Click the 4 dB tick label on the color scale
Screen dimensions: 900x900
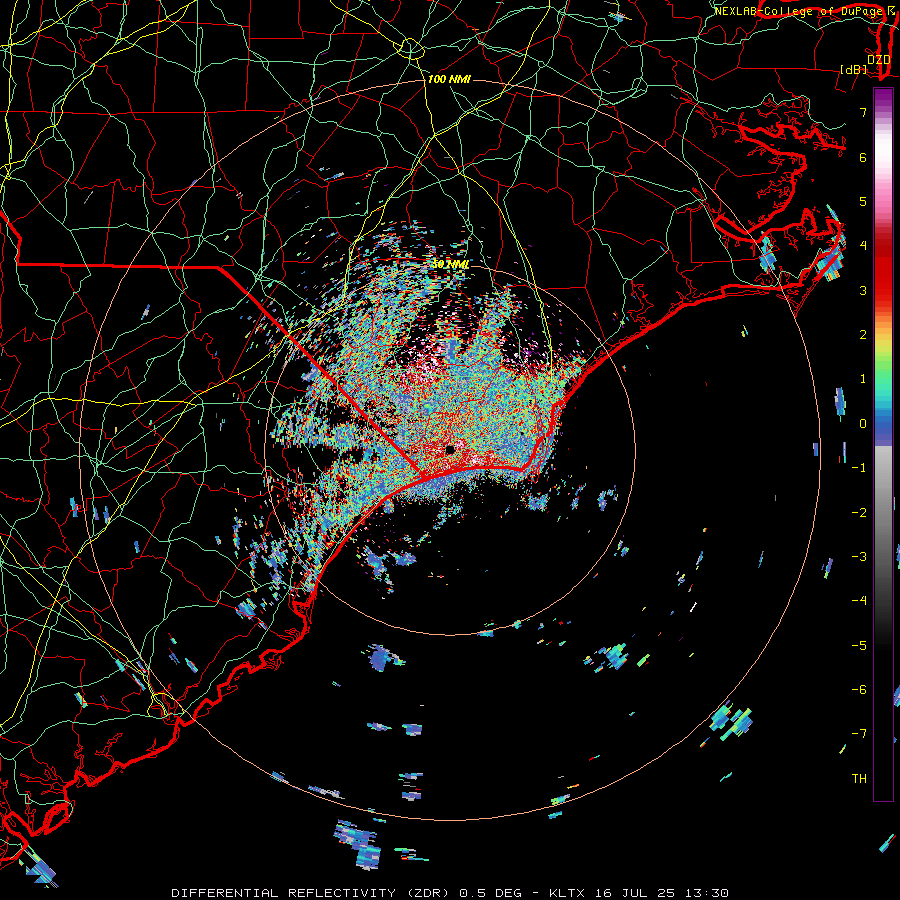(x=863, y=246)
